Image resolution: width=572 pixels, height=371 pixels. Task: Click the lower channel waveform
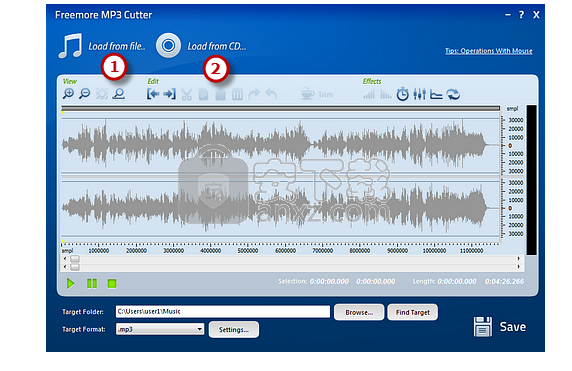pyautogui.click(x=281, y=208)
